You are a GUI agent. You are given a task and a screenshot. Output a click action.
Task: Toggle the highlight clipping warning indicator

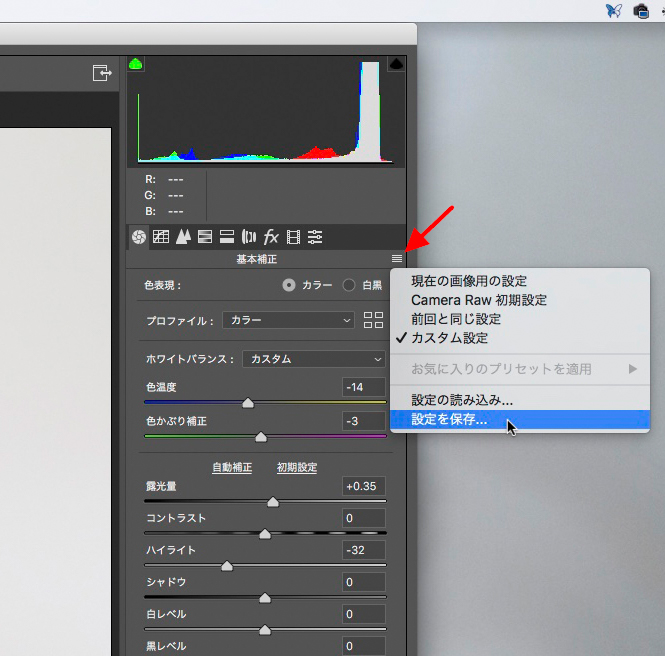click(x=396, y=64)
